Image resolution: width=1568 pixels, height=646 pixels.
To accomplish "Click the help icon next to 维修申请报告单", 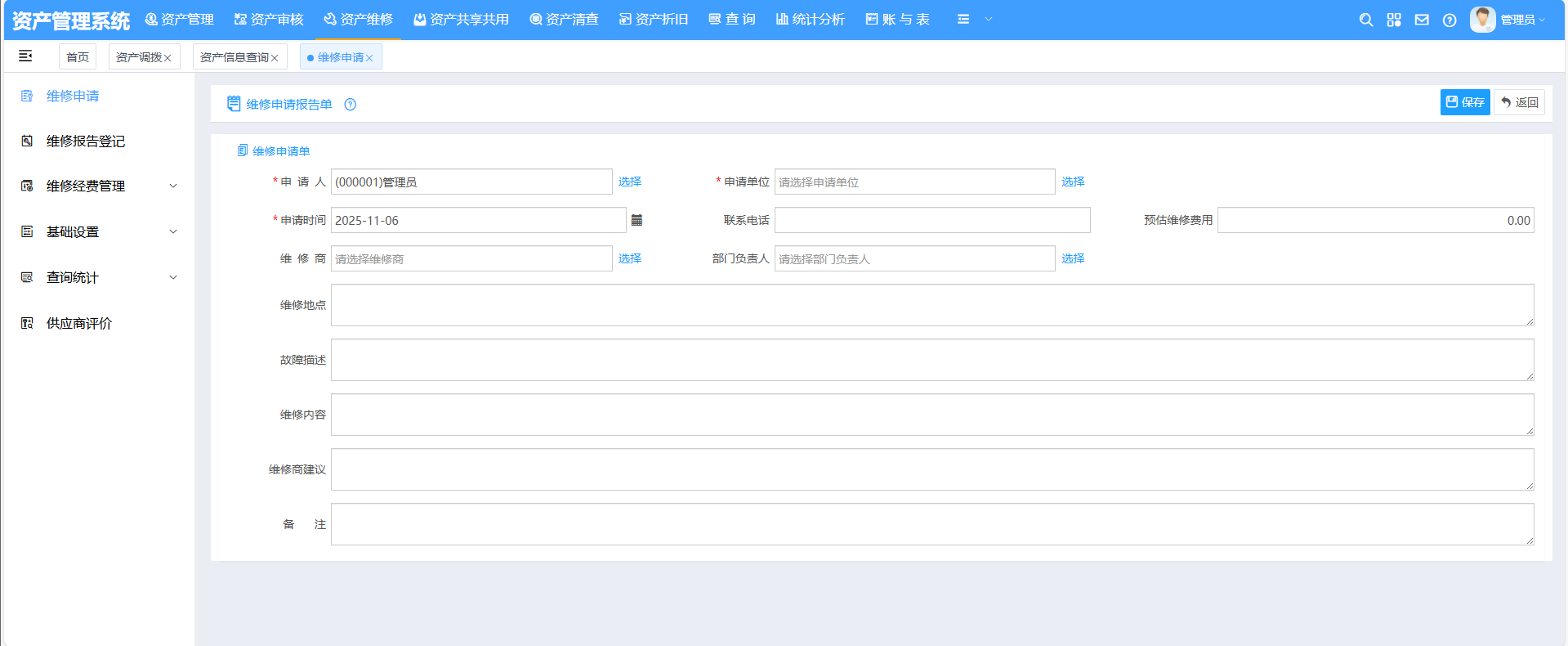I will 351,105.
